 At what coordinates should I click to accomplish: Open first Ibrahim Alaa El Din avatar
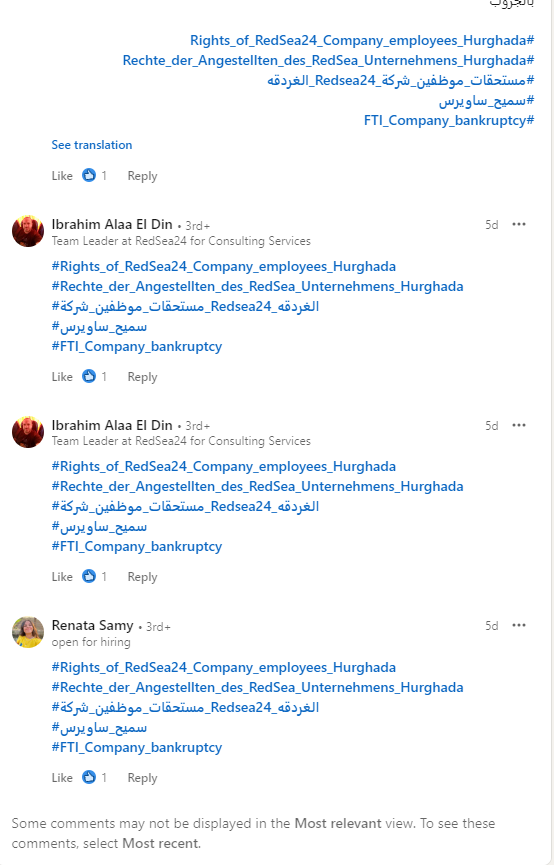(x=28, y=231)
